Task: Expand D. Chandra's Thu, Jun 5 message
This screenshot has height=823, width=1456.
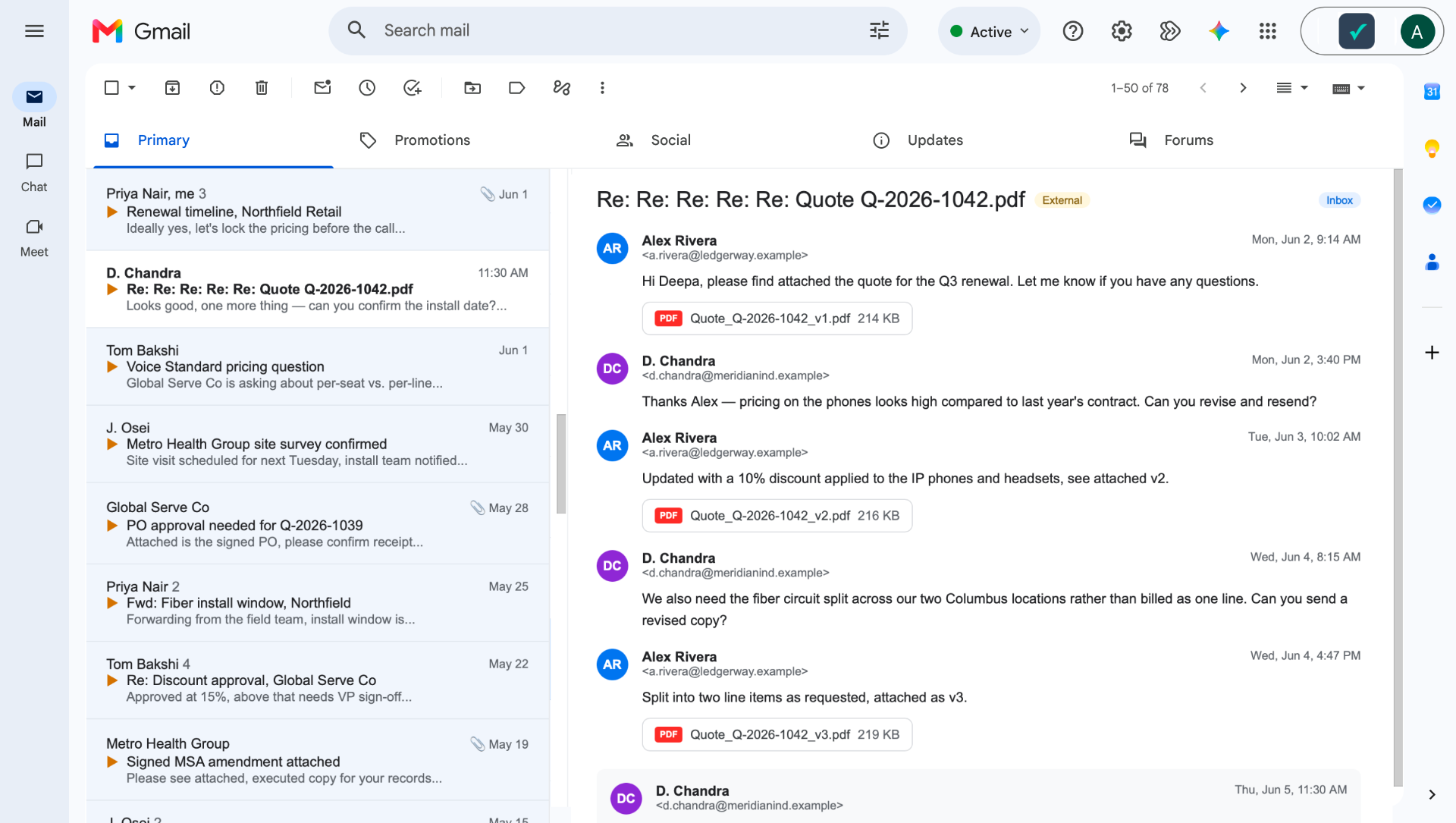Action: [x=978, y=796]
